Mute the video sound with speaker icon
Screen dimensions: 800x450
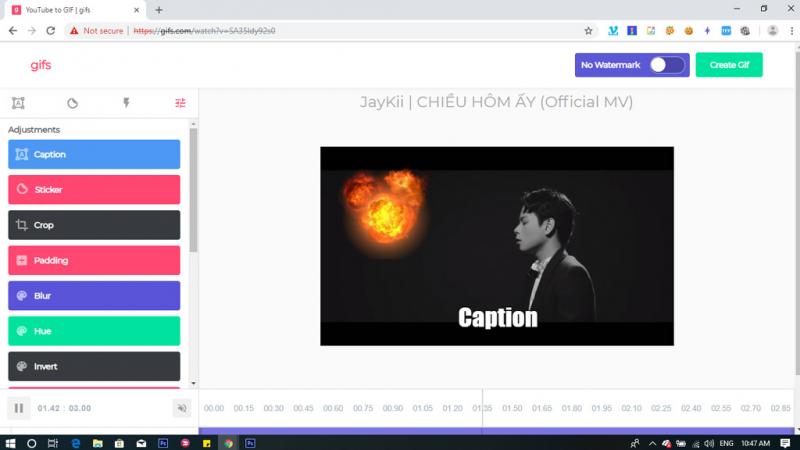click(181, 408)
